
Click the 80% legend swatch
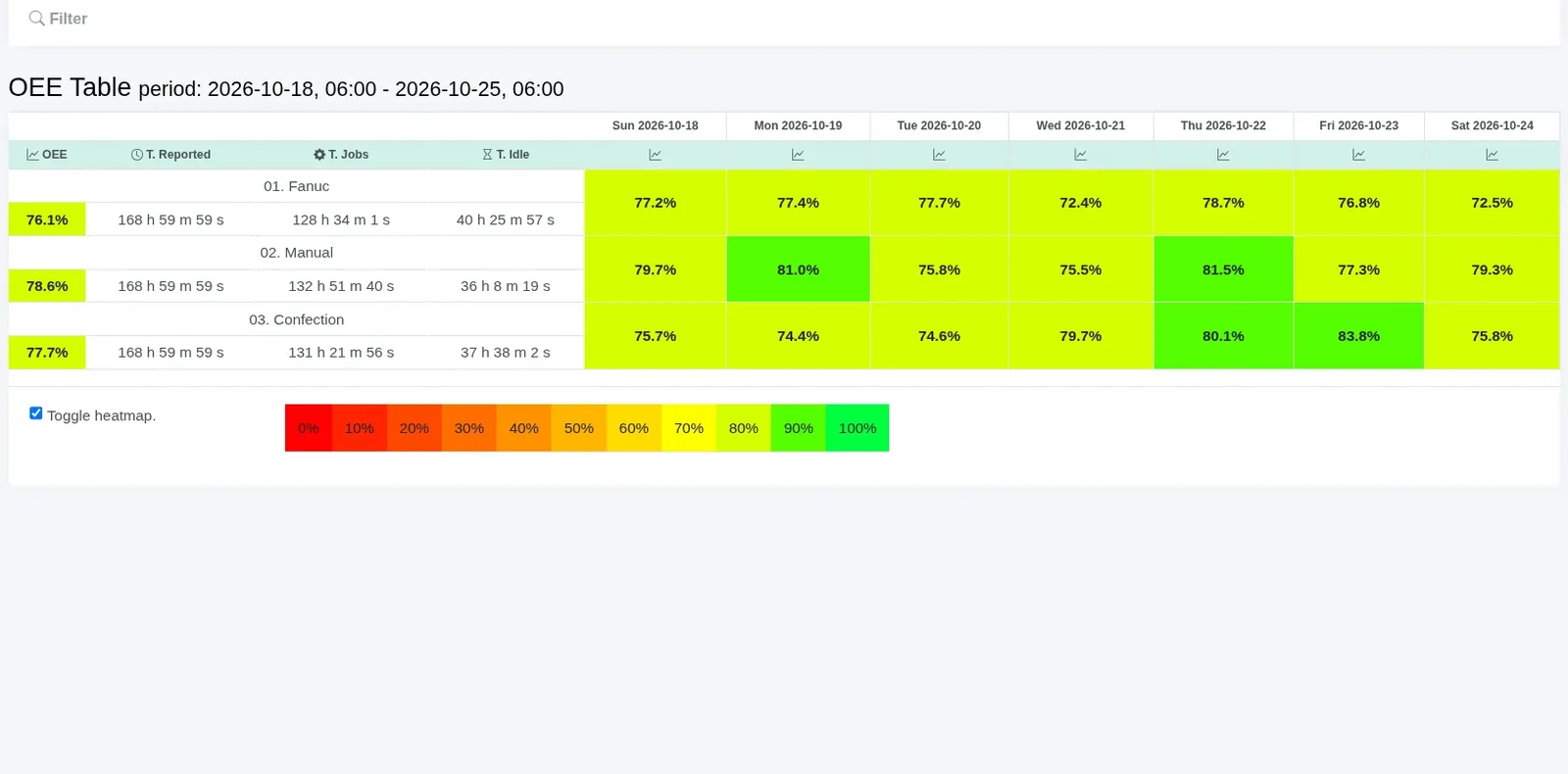click(x=744, y=428)
